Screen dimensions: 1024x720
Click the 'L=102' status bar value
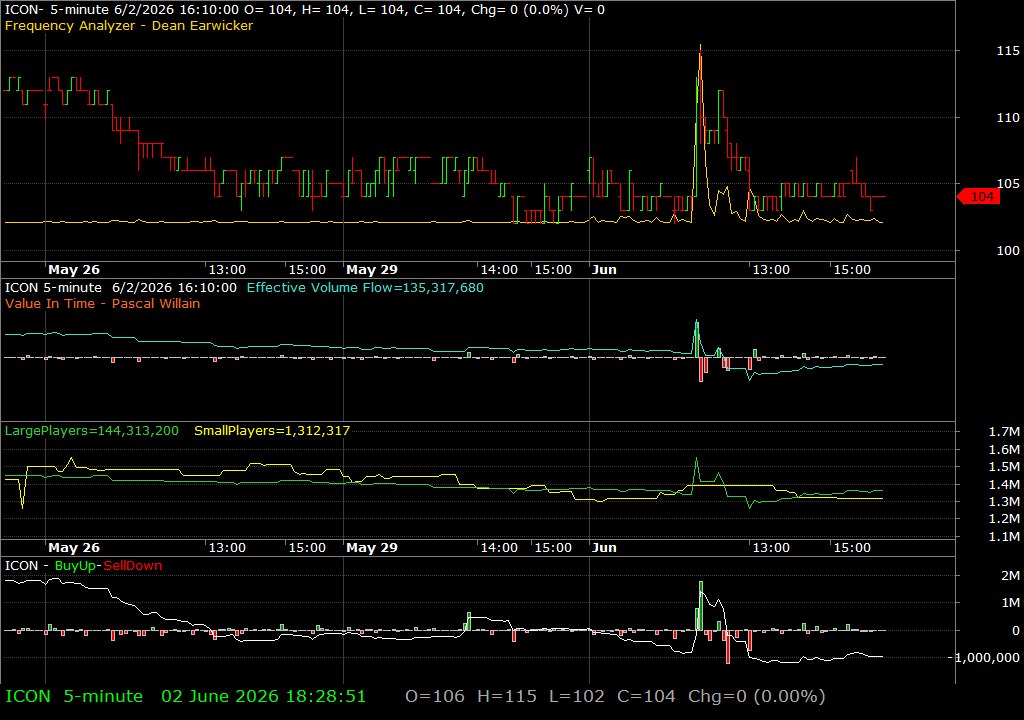click(577, 696)
